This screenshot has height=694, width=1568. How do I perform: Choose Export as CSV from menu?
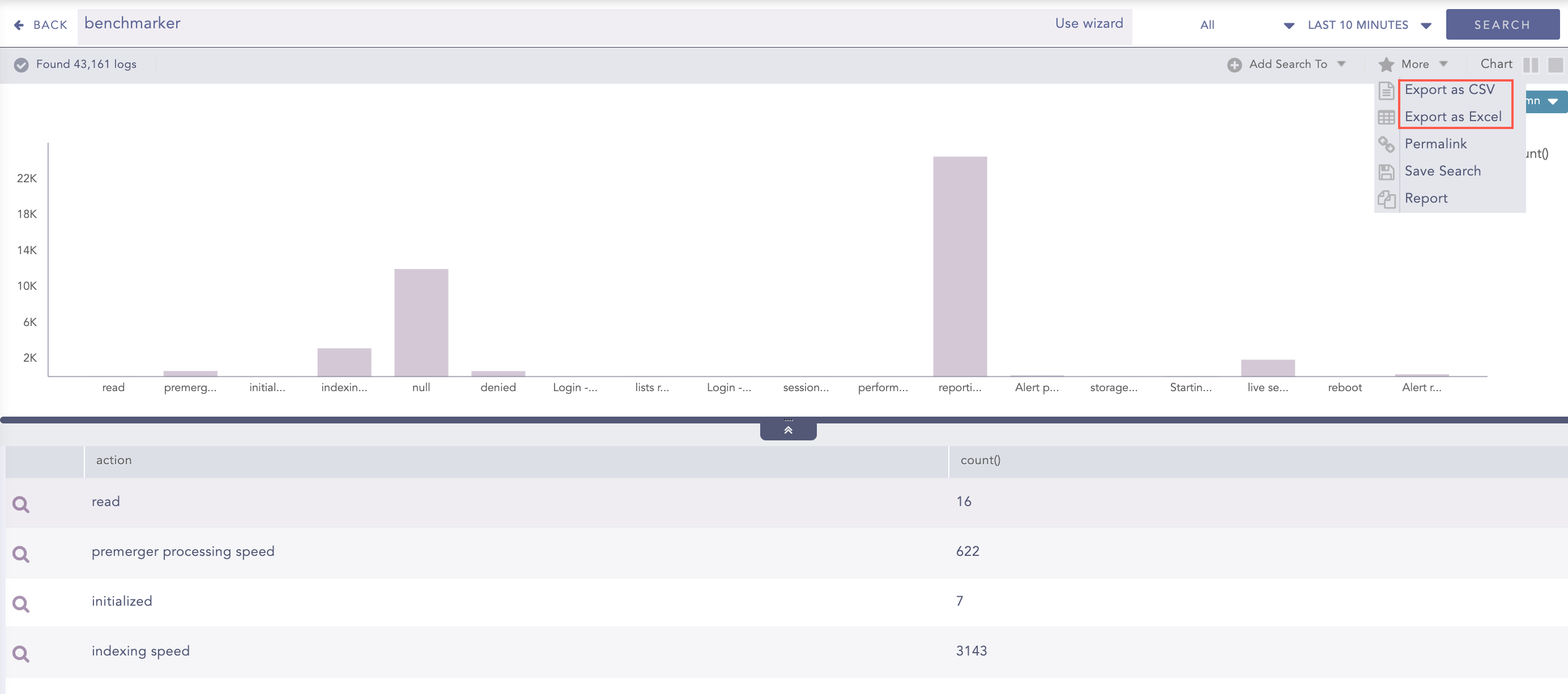[1448, 89]
